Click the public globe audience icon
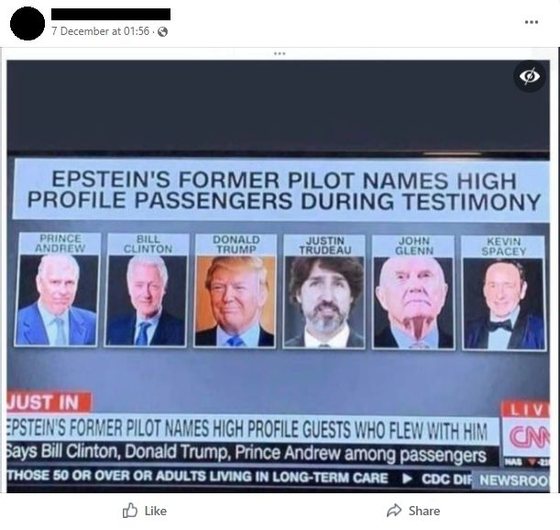Image resolution: width=560 pixels, height=530 pixels. tap(163, 32)
